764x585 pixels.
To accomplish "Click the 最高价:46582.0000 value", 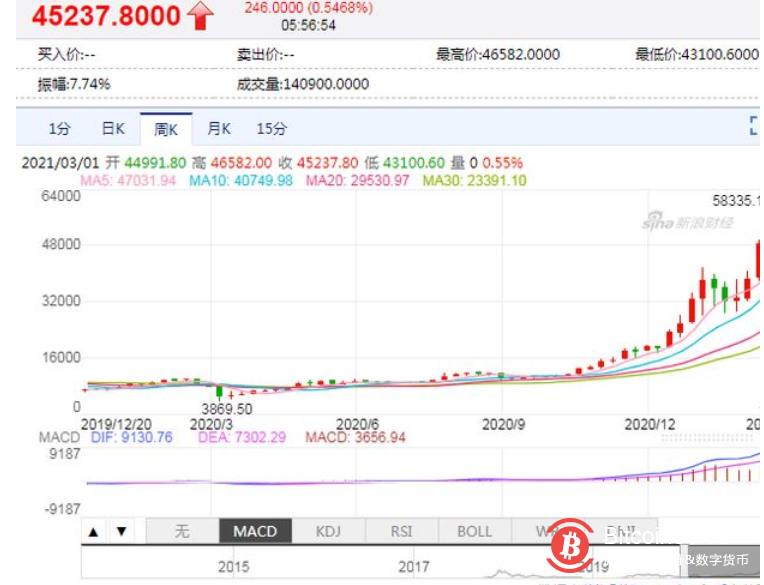I will [497, 55].
